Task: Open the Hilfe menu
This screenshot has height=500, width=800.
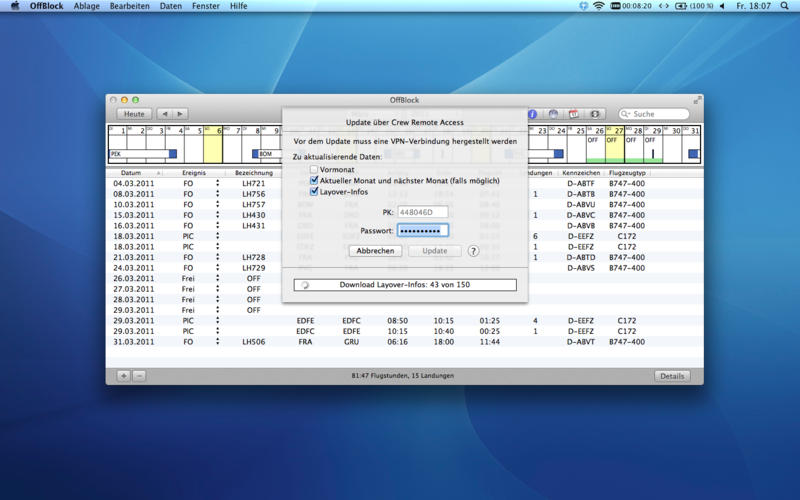Action: (x=238, y=6)
